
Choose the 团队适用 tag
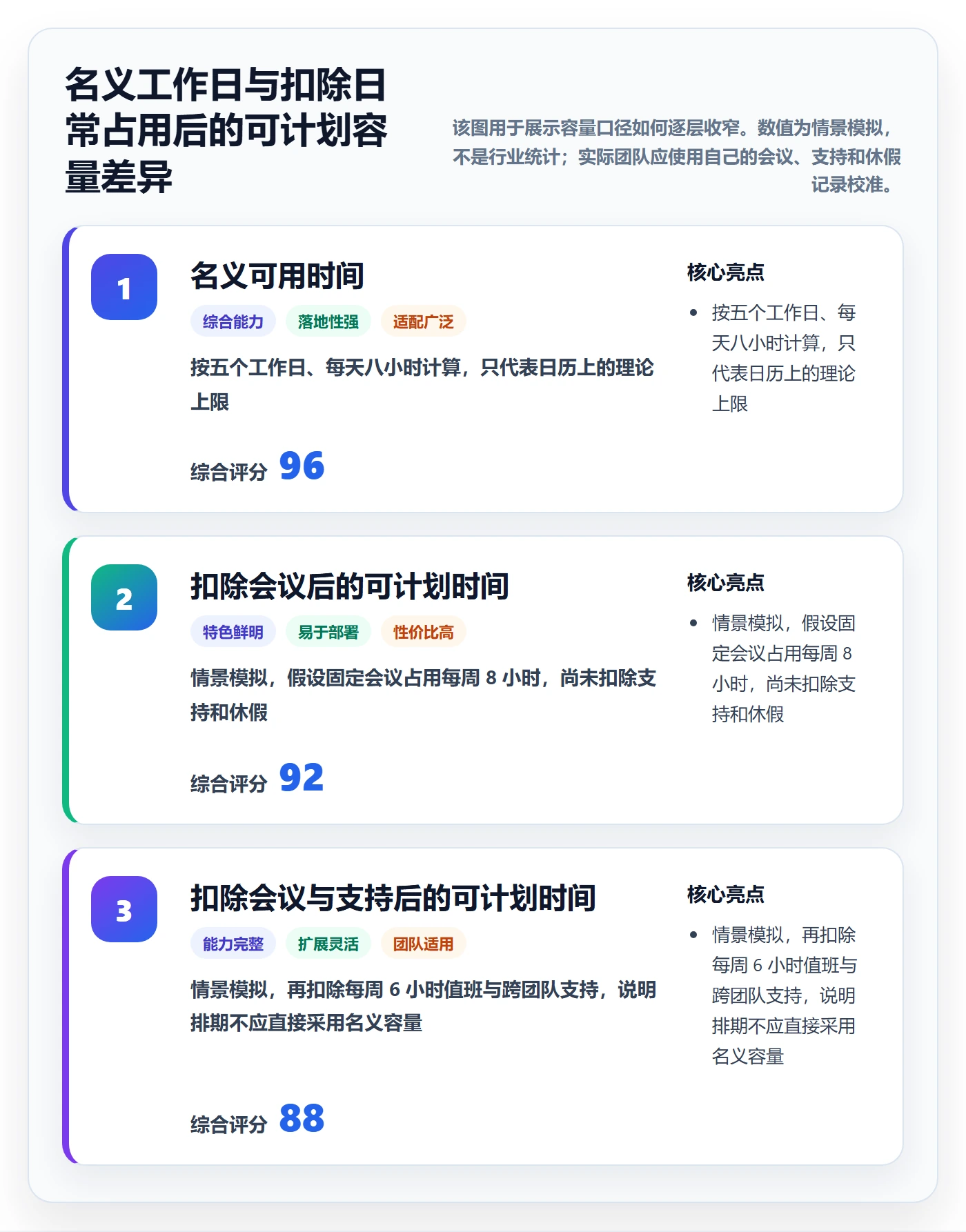pos(424,944)
